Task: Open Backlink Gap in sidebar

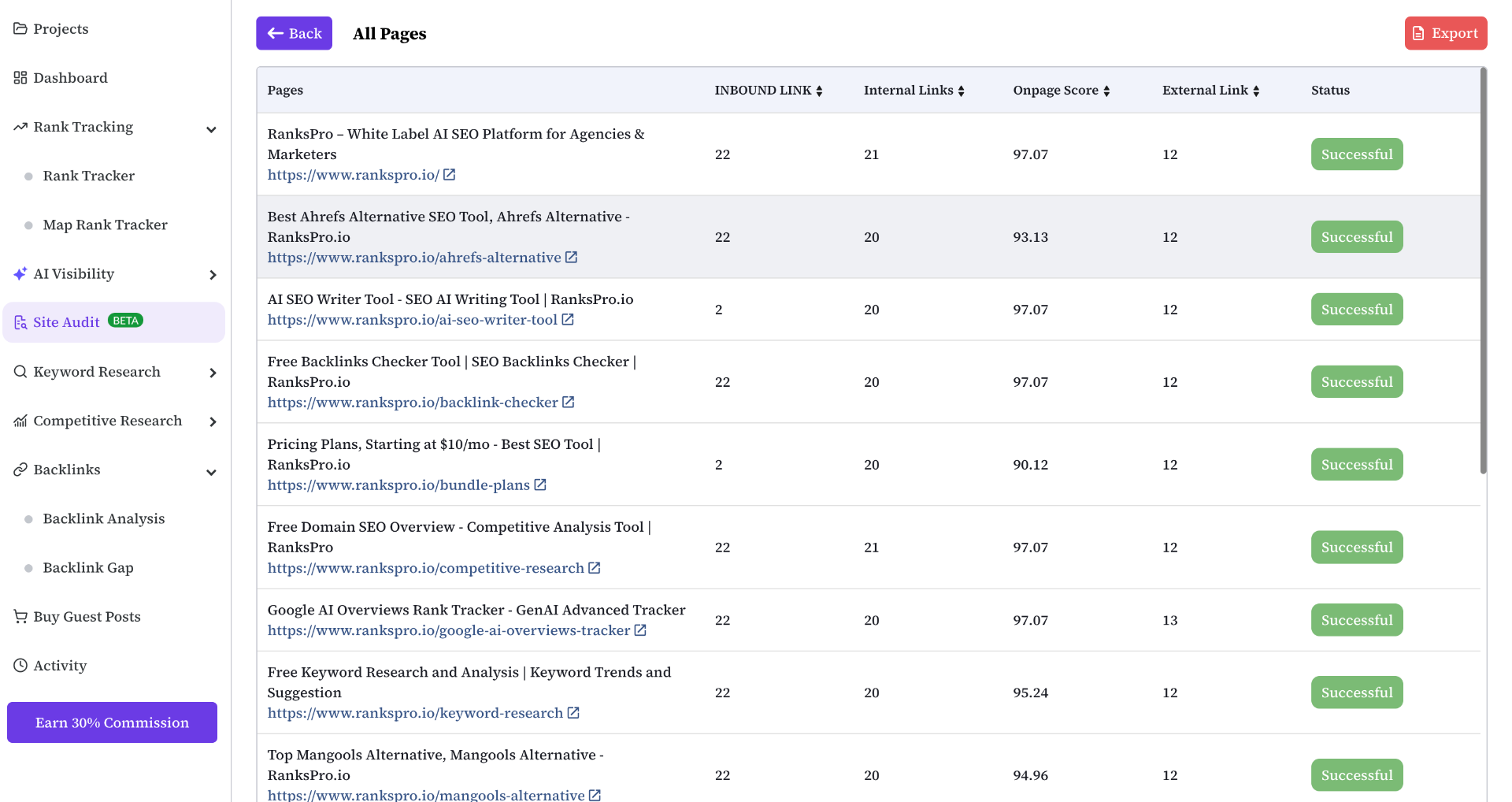Action: click(x=87, y=567)
